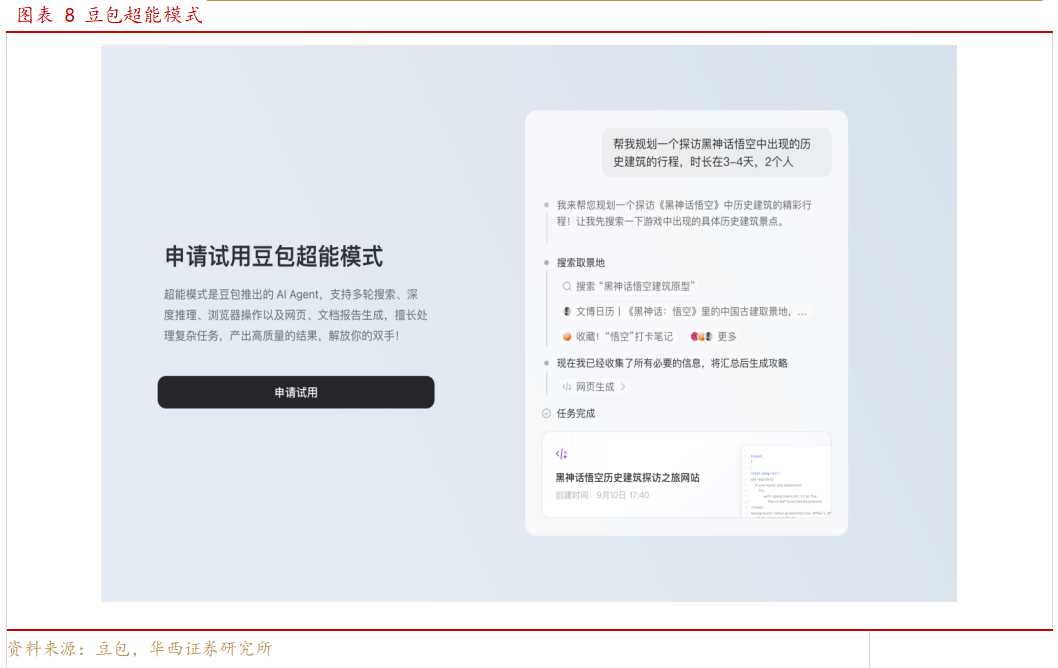Image resolution: width=1058 pixels, height=668 pixels.
Task: Click the 申请试用豆包超能模式 heading
Action: [274, 257]
